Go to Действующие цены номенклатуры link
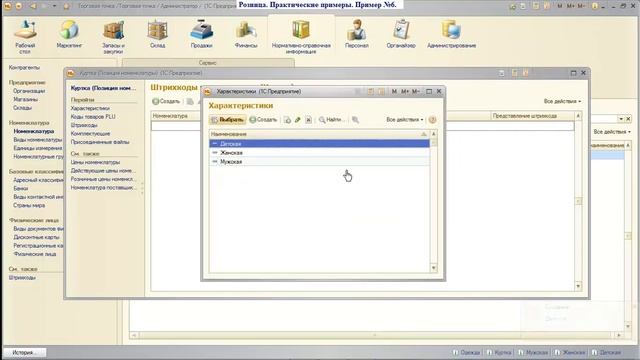 pos(102,171)
